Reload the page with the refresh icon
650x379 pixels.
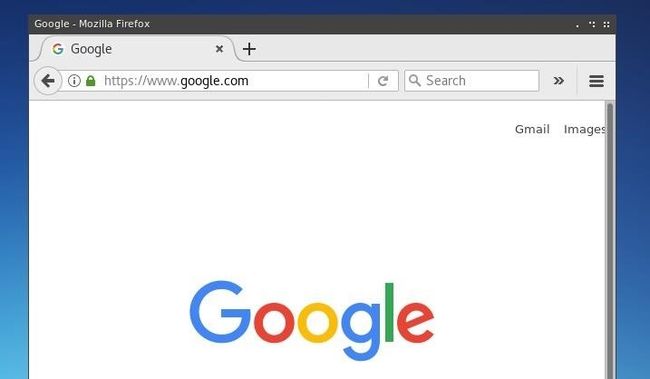tap(383, 81)
